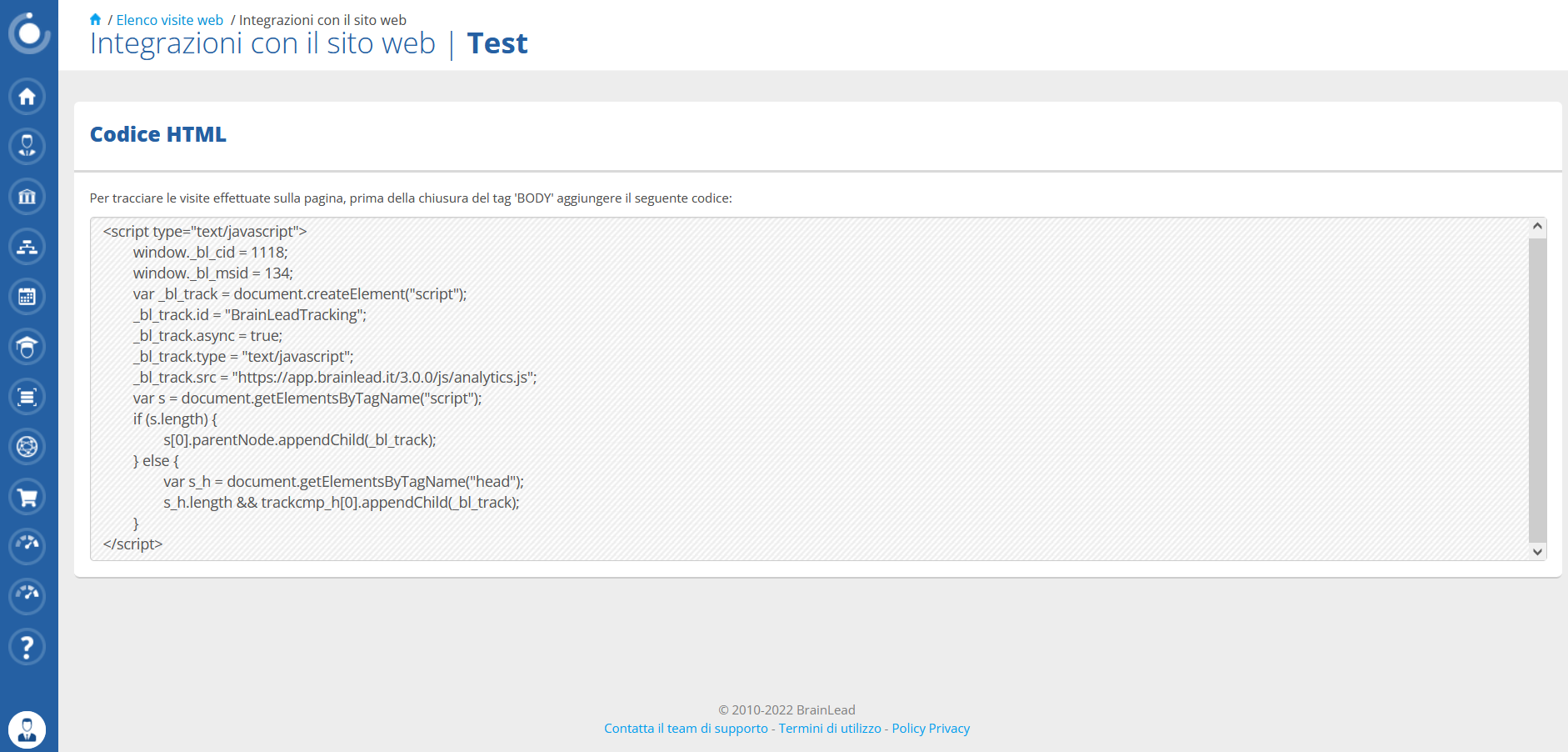Click the line window._bl_cid = 1118;
1568x752 pixels.
(x=210, y=252)
